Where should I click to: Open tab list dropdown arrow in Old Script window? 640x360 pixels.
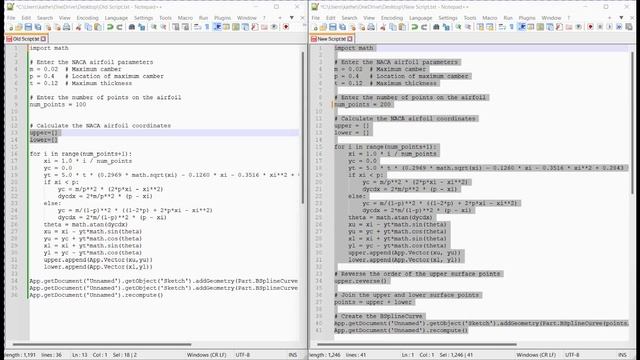[x=291, y=18]
